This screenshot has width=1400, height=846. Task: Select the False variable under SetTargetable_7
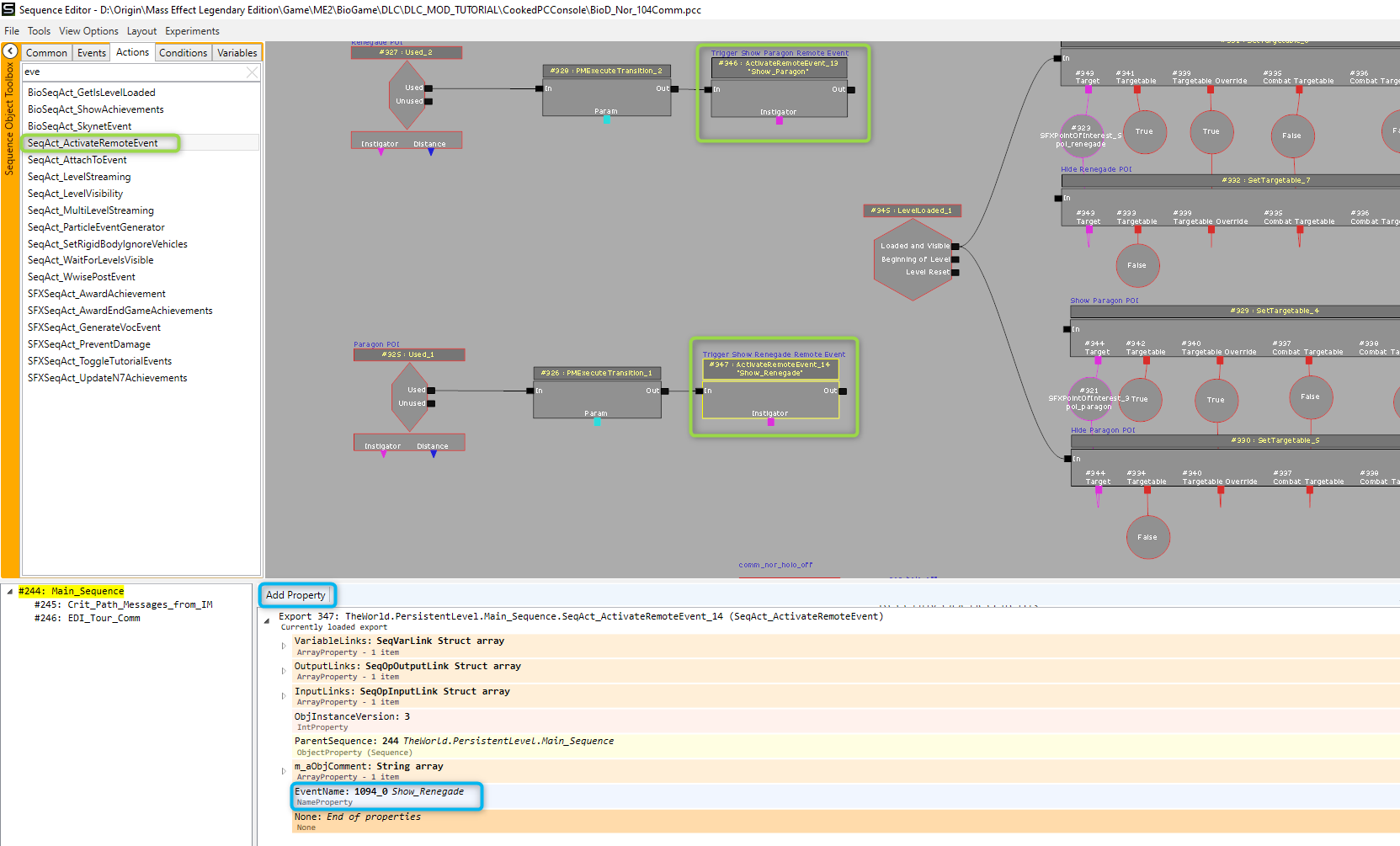[x=1137, y=265]
